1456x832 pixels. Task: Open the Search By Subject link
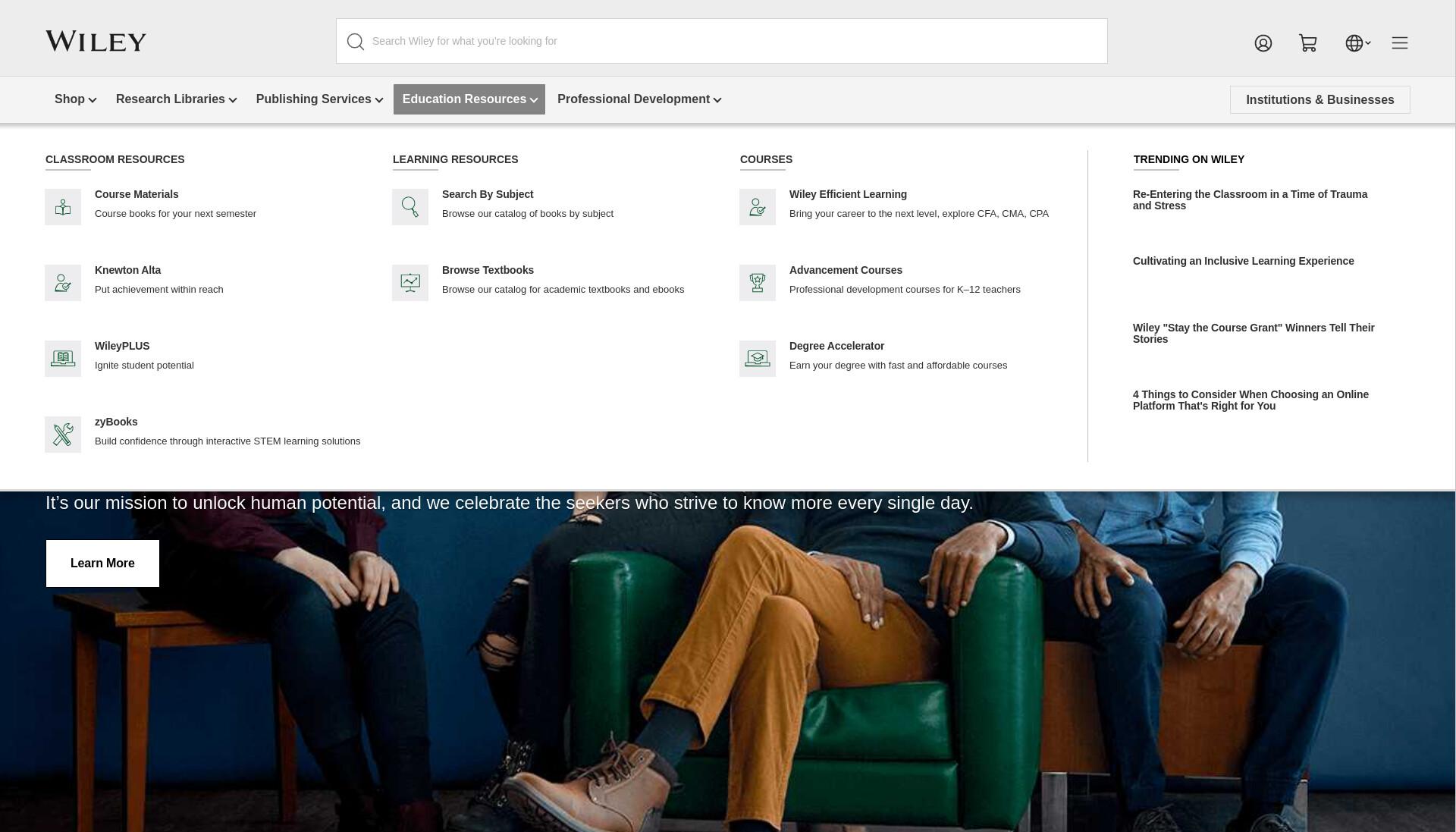(488, 194)
